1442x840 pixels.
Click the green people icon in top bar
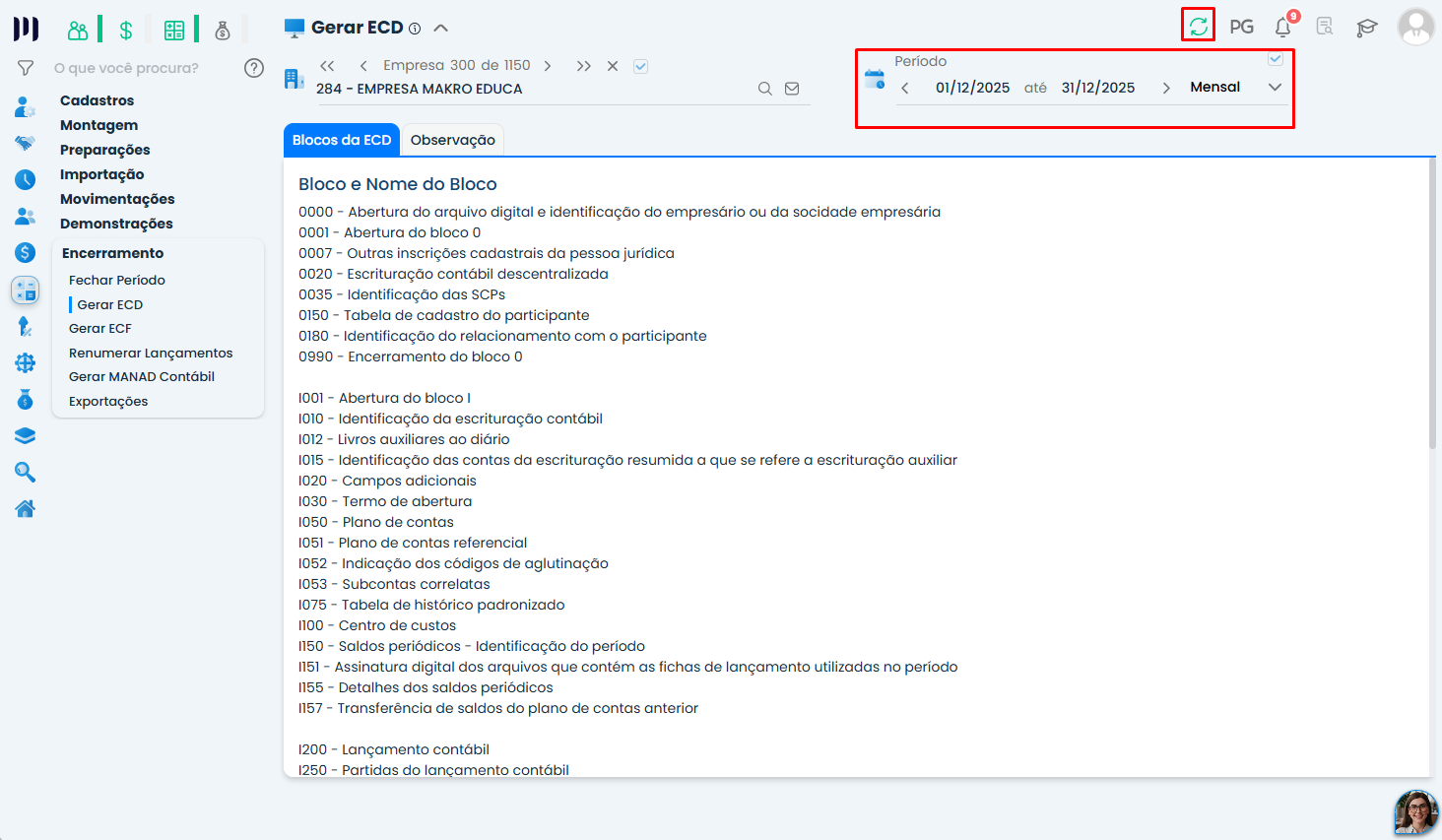point(78,31)
